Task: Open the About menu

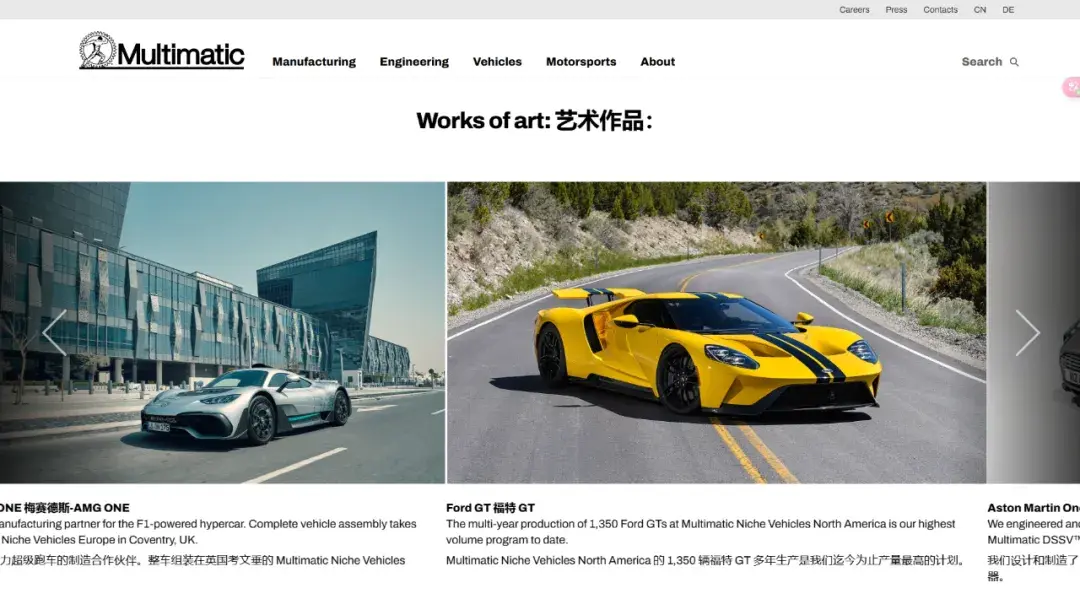Action: (x=657, y=62)
